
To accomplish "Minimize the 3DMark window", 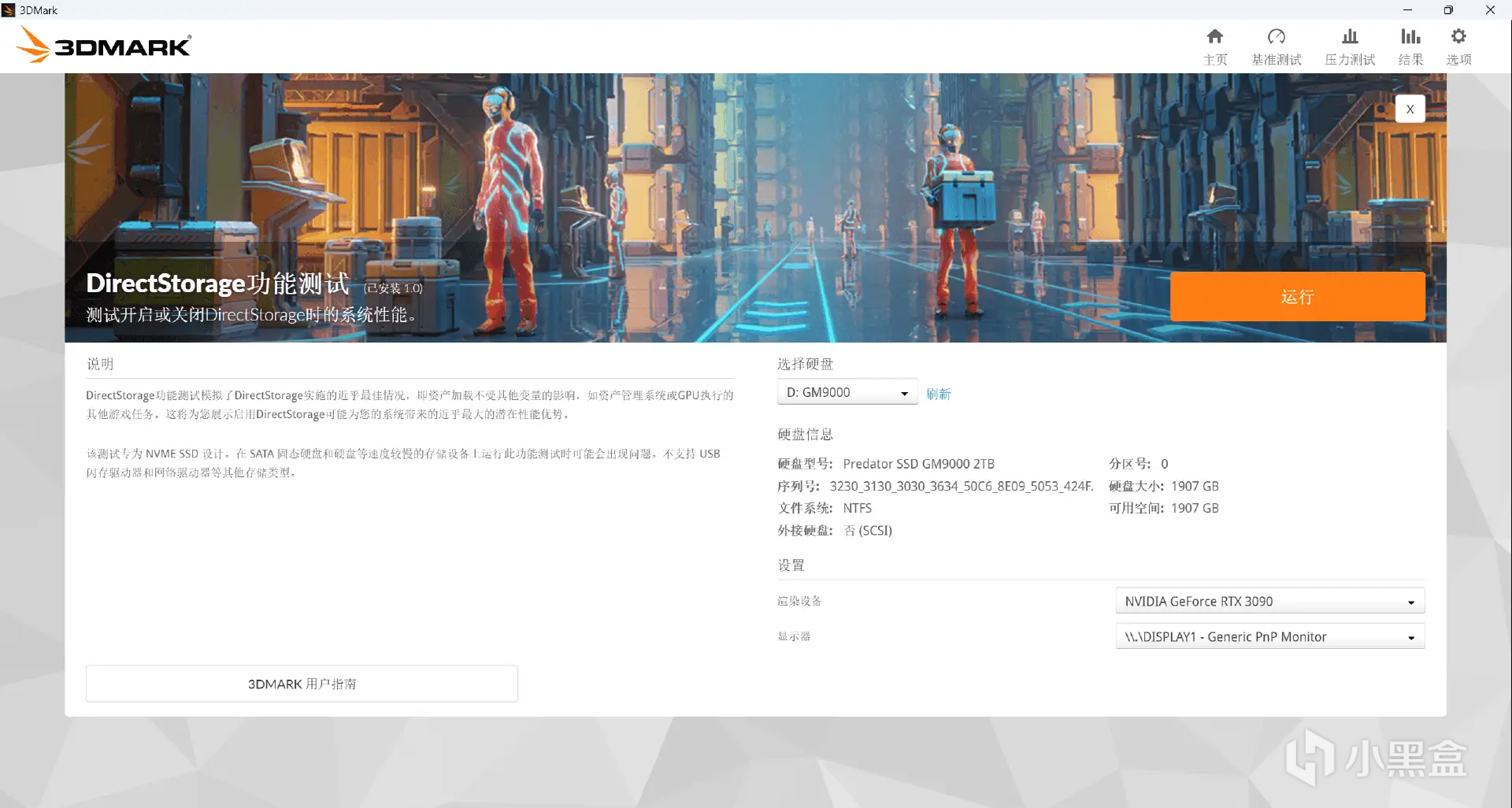I will point(1407,10).
